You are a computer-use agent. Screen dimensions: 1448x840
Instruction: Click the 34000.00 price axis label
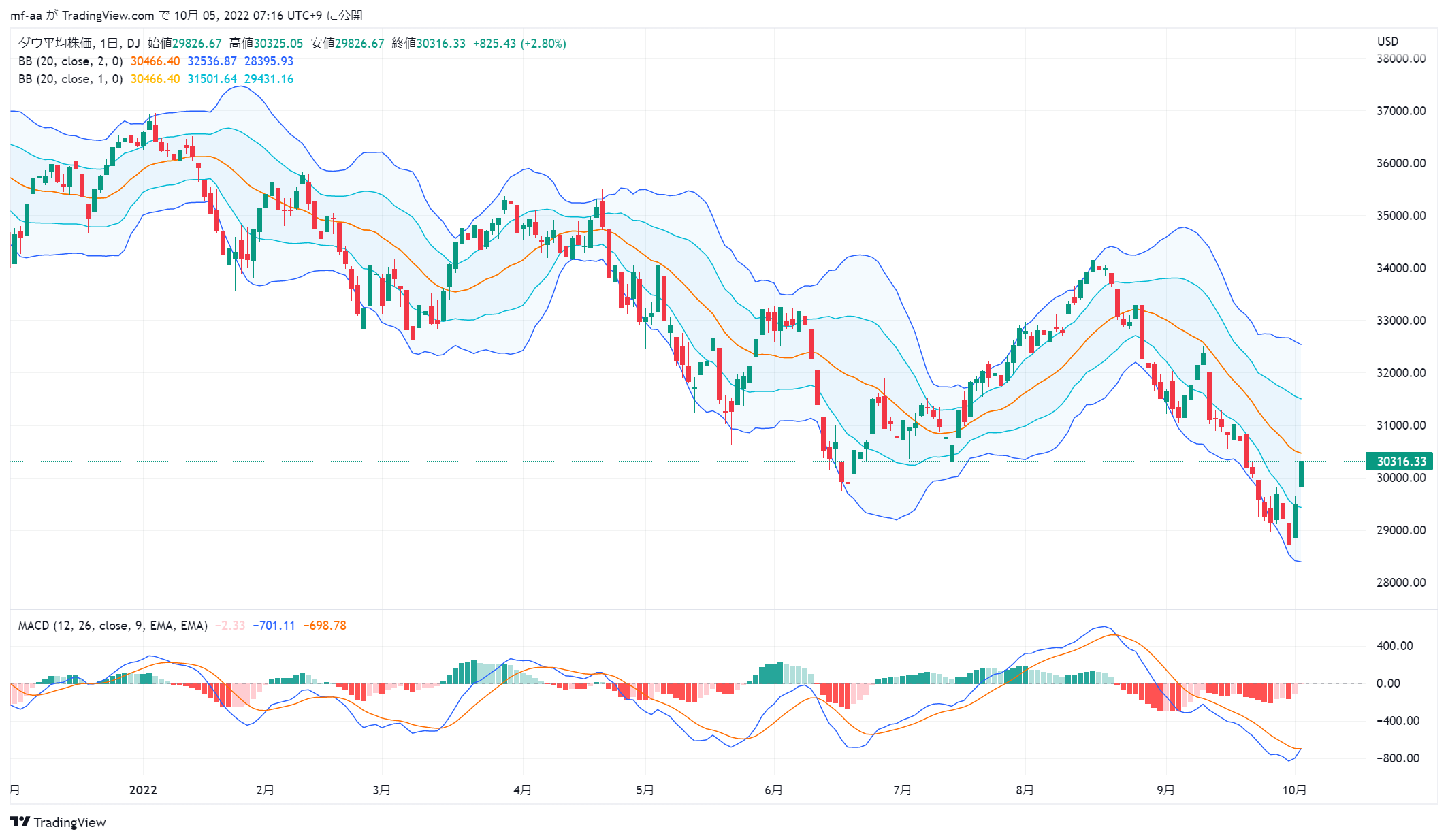click(x=1401, y=268)
